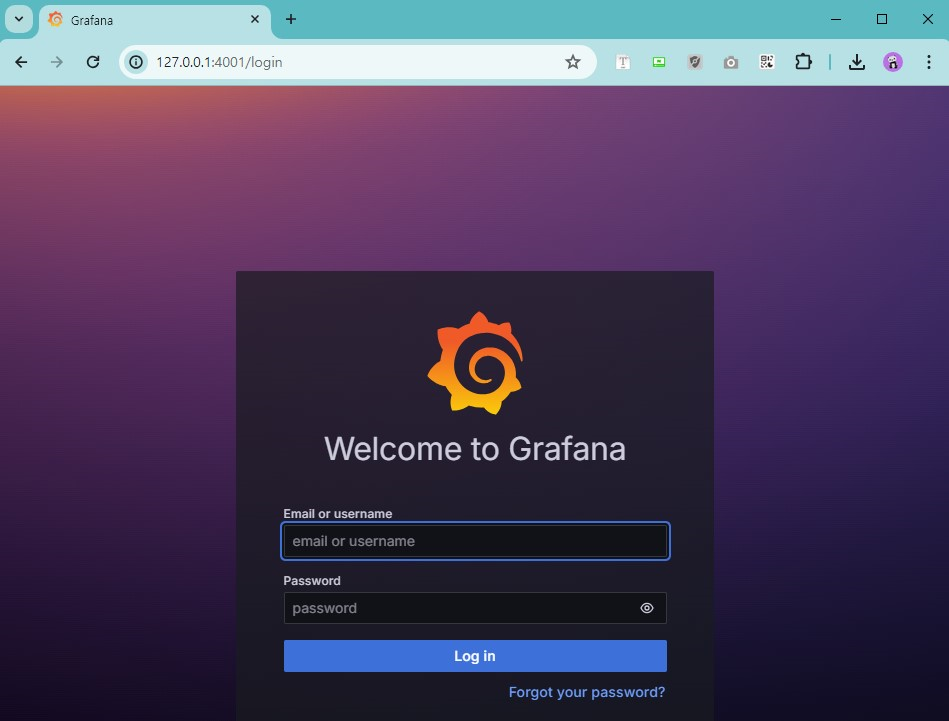Click the address bar URL 127.0.0.1:4001/login
The width and height of the screenshot is (949, 721).
(219, 62)
